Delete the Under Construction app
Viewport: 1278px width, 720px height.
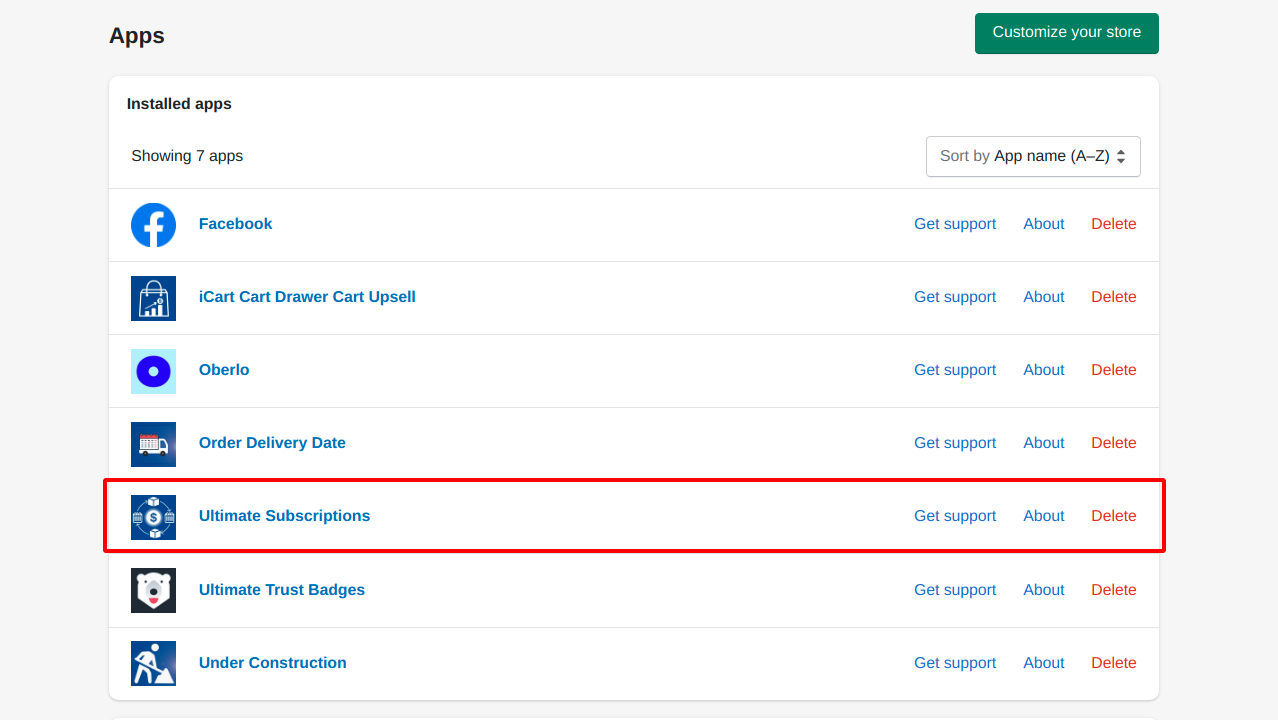pos(1114,663)
